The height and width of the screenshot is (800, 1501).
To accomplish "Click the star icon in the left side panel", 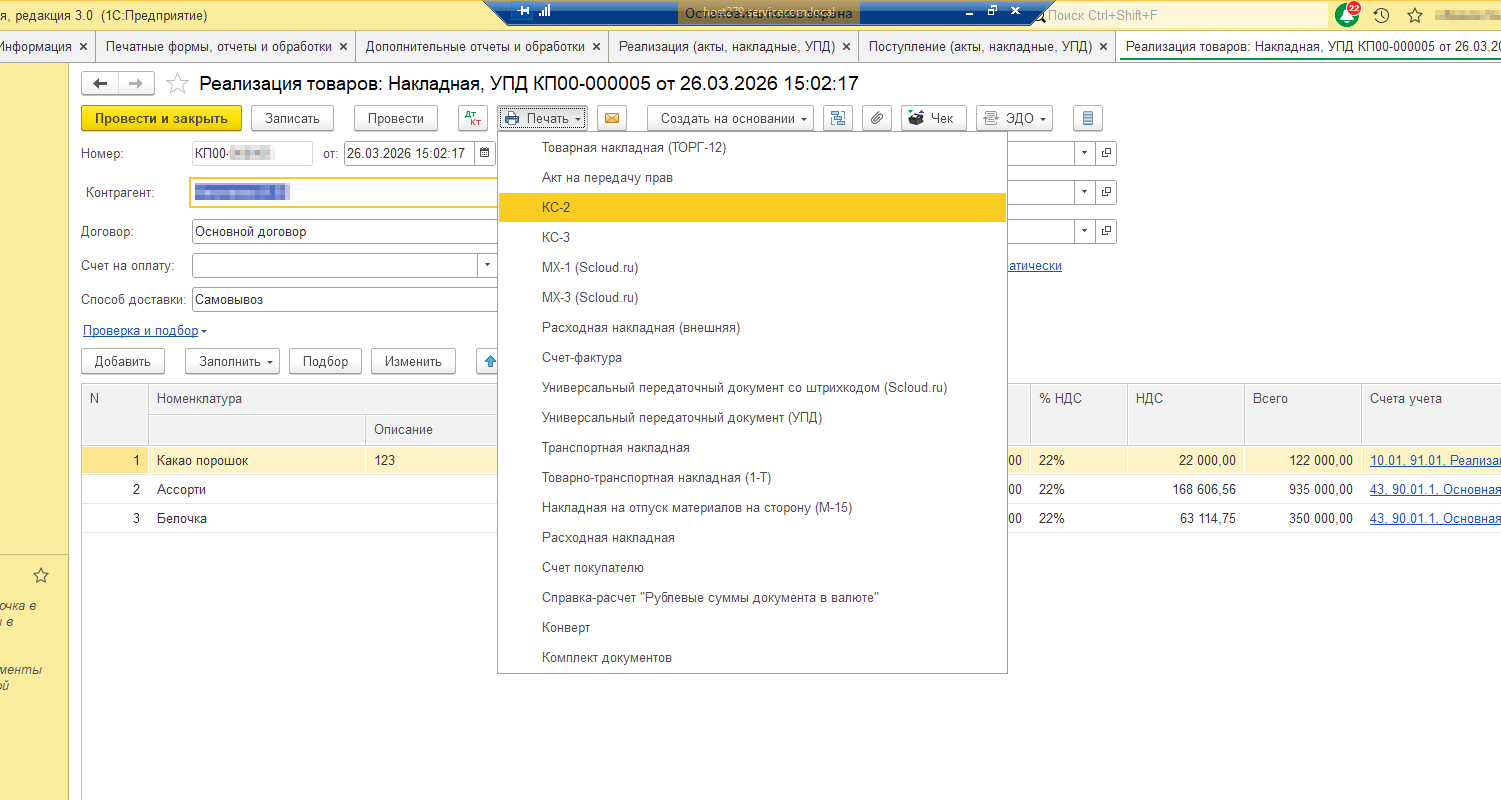I will click(x=41, y=575).
